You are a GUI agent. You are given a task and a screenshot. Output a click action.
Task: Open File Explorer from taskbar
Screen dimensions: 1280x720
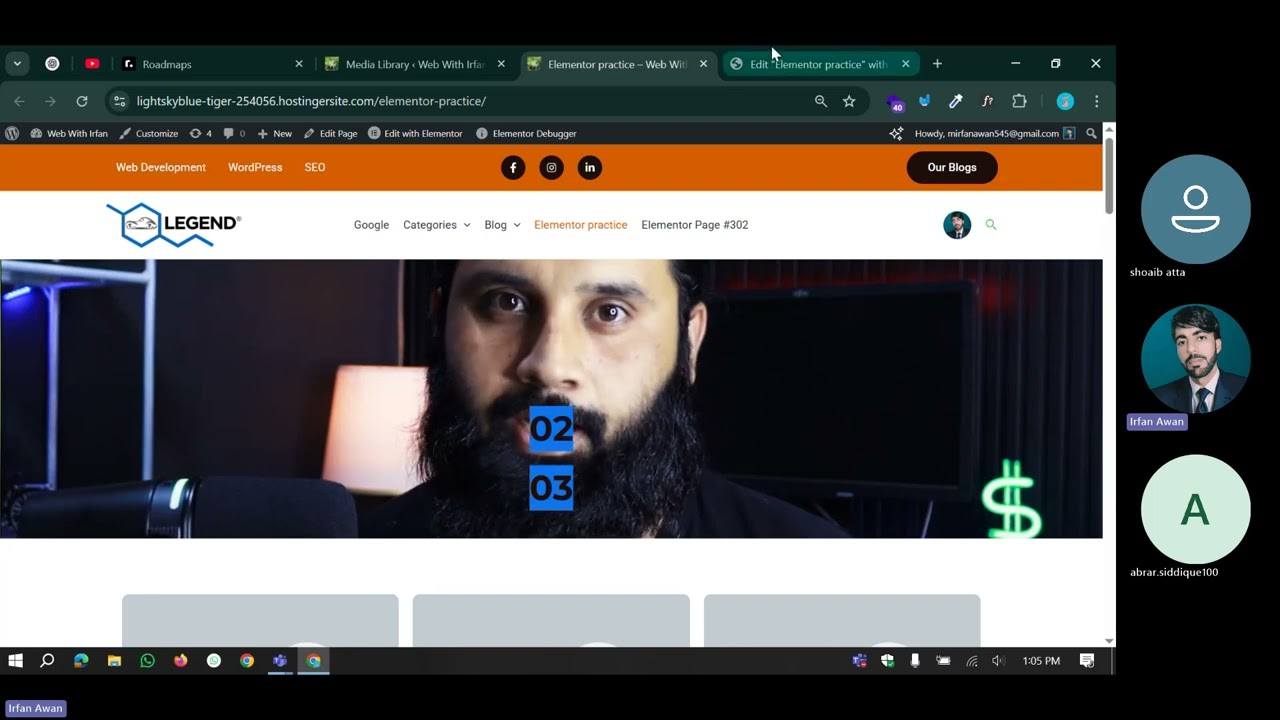(x=114, y=661)
